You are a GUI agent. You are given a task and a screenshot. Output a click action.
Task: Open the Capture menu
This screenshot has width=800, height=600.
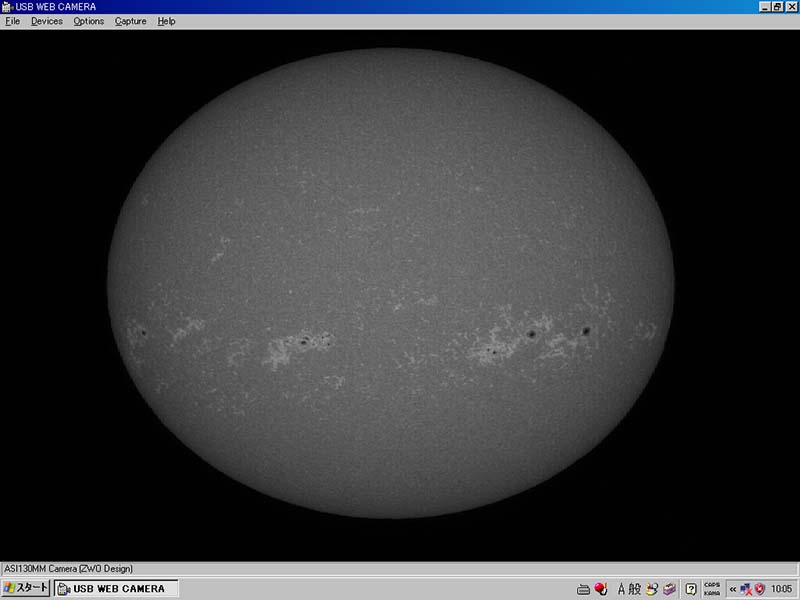coord(130,21)
